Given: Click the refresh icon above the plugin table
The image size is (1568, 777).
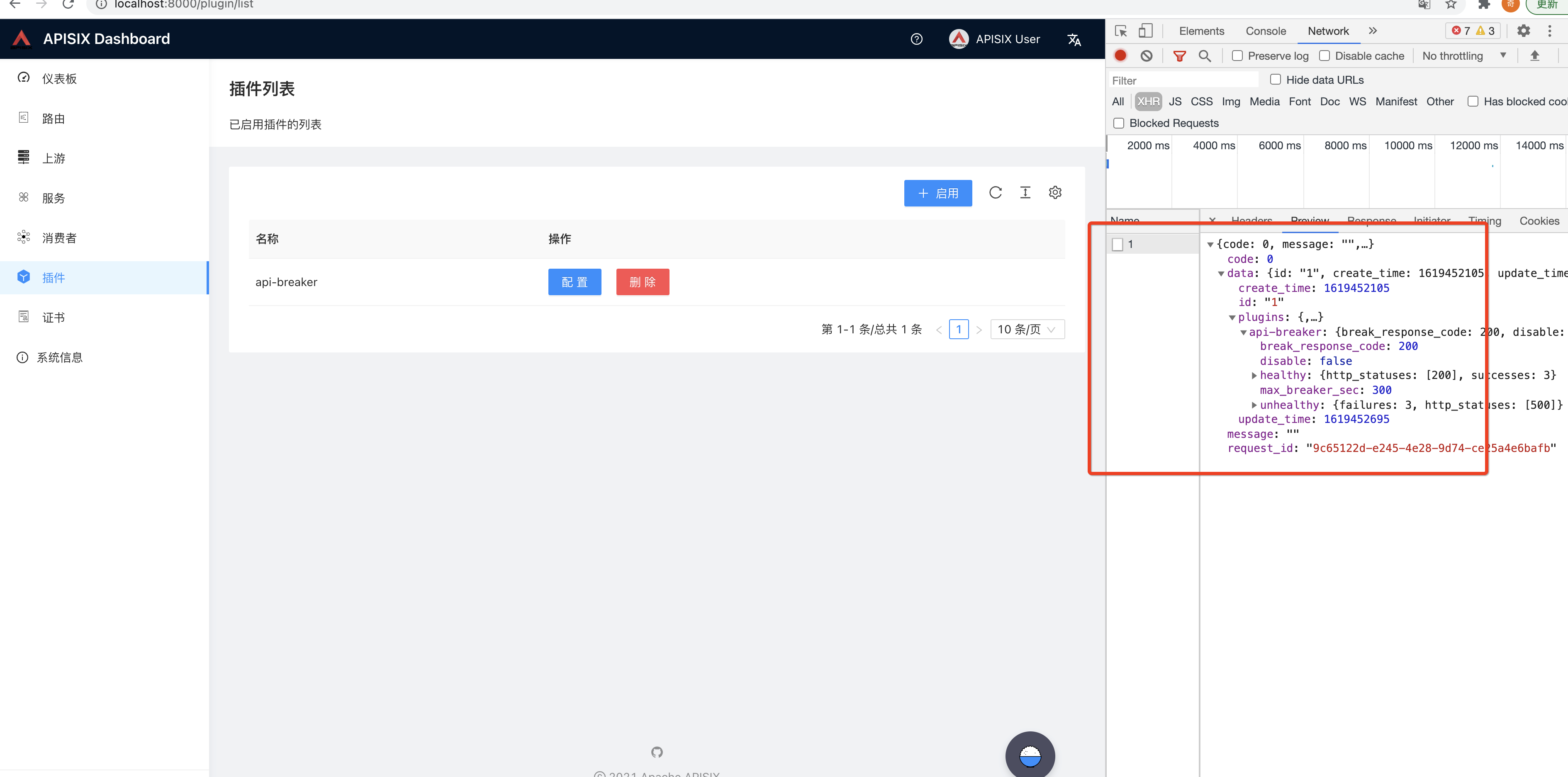Looking at the screenshot, I should (995, 193).
